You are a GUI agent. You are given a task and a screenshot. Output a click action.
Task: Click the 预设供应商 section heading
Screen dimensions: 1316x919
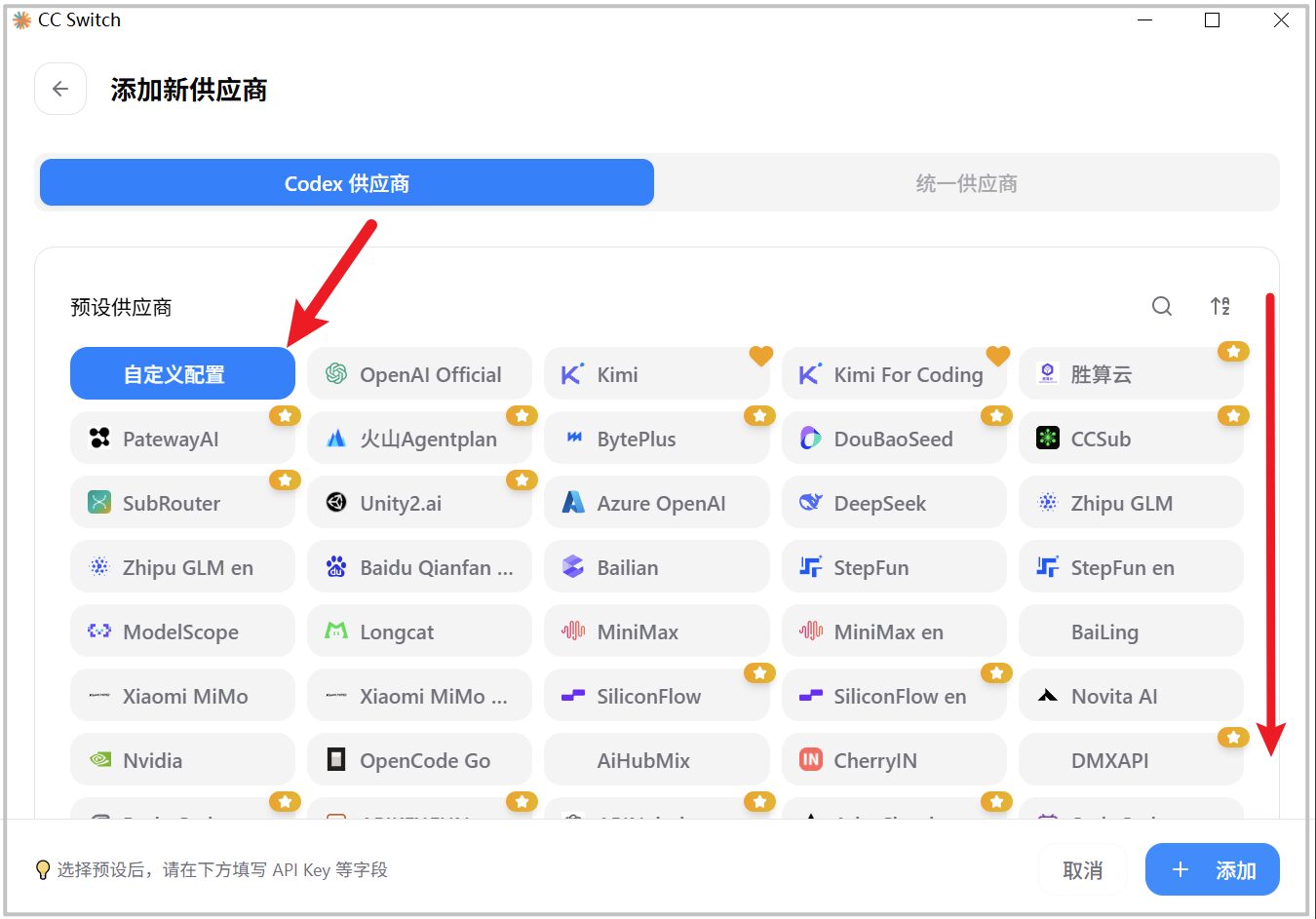coord(121,307)
